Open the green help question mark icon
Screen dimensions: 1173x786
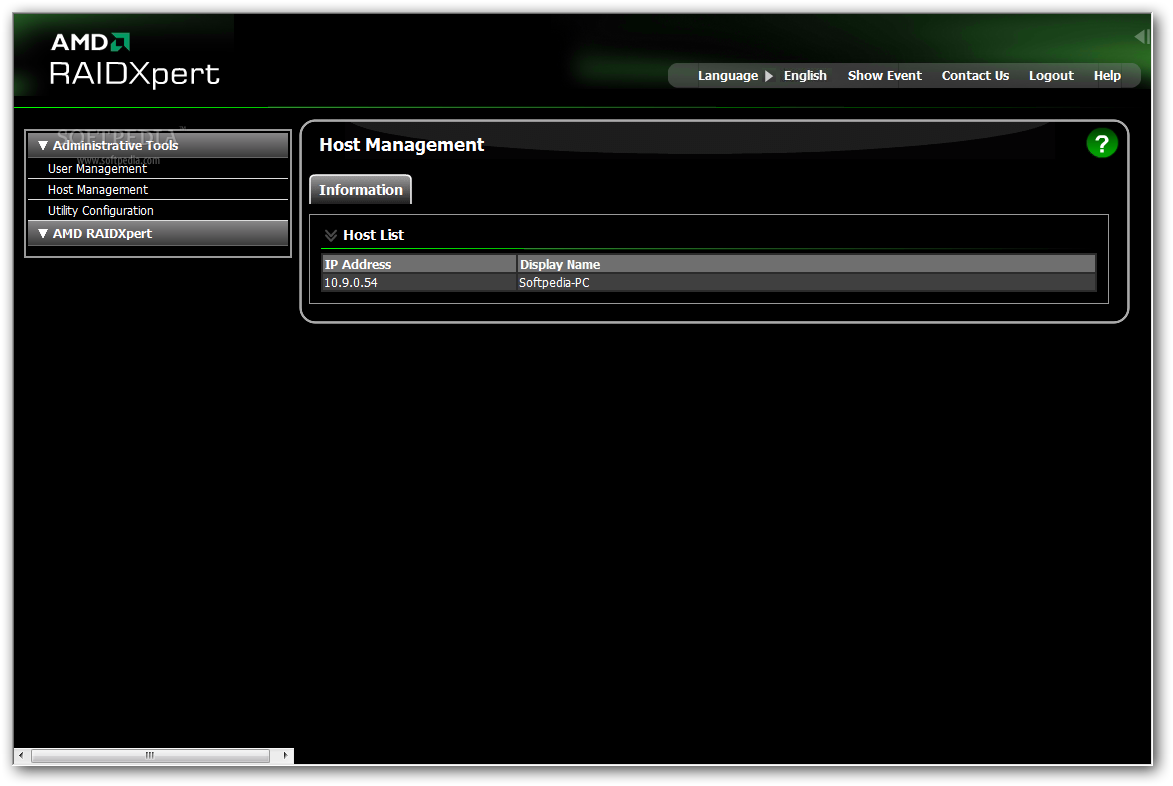pyautogui.click(x=1101, y=144)
